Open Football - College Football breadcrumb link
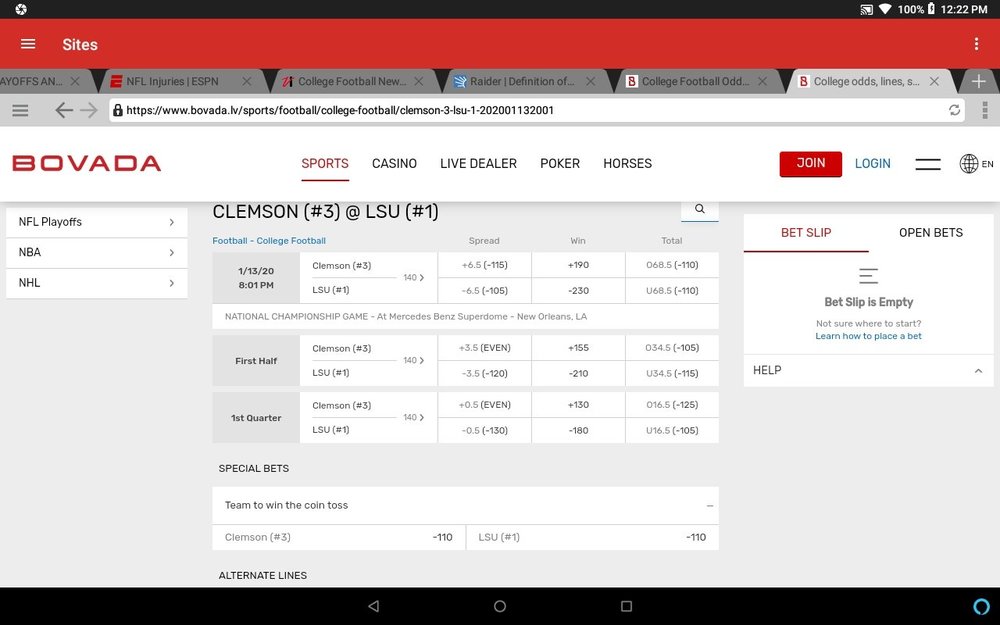The height and width of the screenshot is (625, 1000). click(268, 241)
